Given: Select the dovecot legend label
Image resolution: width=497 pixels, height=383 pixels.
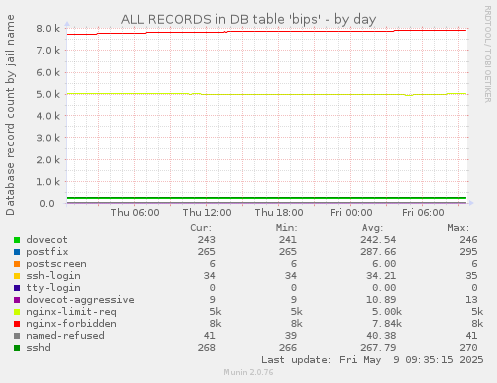Looking at the screenshot, I should pyautogui.click(x=47, y=240).
